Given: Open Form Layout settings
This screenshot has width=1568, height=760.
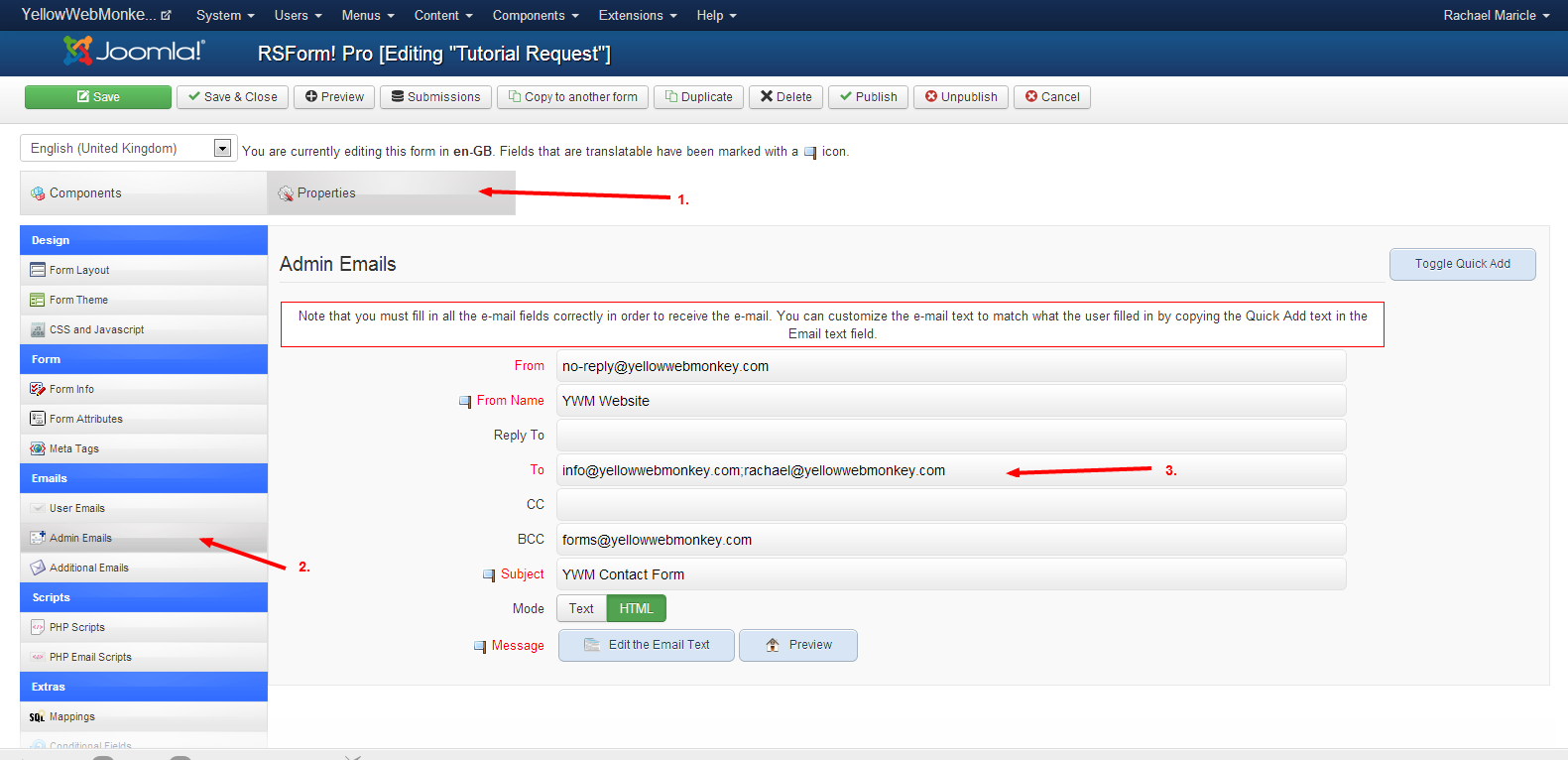Looking at the screenshot, I should pos(144,270).
